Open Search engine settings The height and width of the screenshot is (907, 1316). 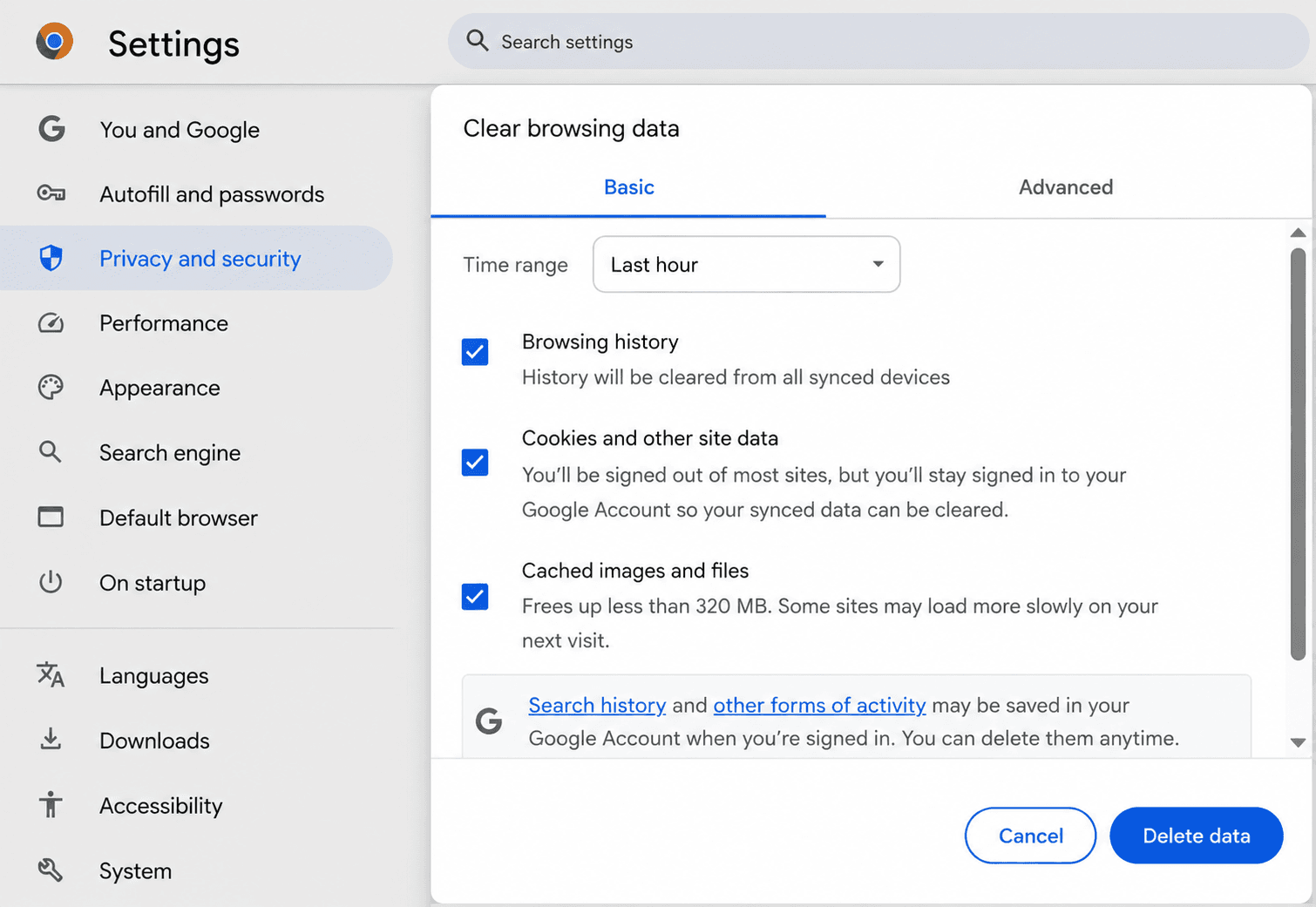tap(196, 452)
